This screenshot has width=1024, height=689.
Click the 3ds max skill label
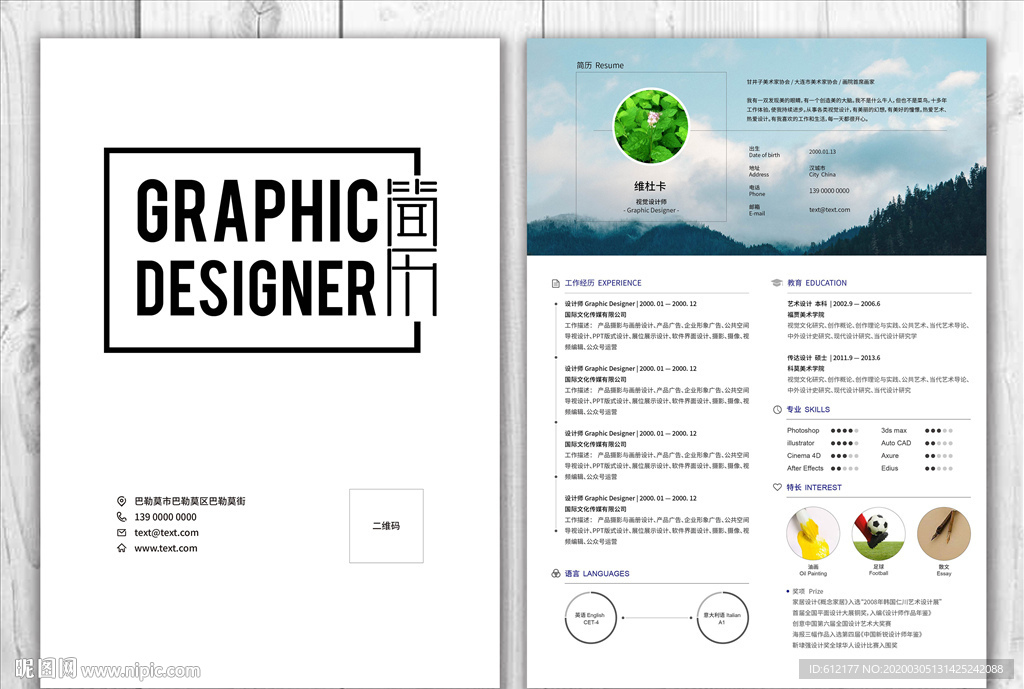coord(893,430)
